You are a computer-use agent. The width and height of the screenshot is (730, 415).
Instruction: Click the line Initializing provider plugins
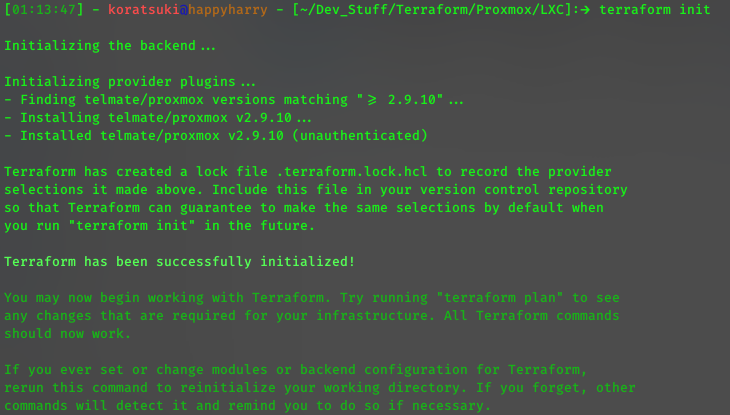(x=130, y=82)
